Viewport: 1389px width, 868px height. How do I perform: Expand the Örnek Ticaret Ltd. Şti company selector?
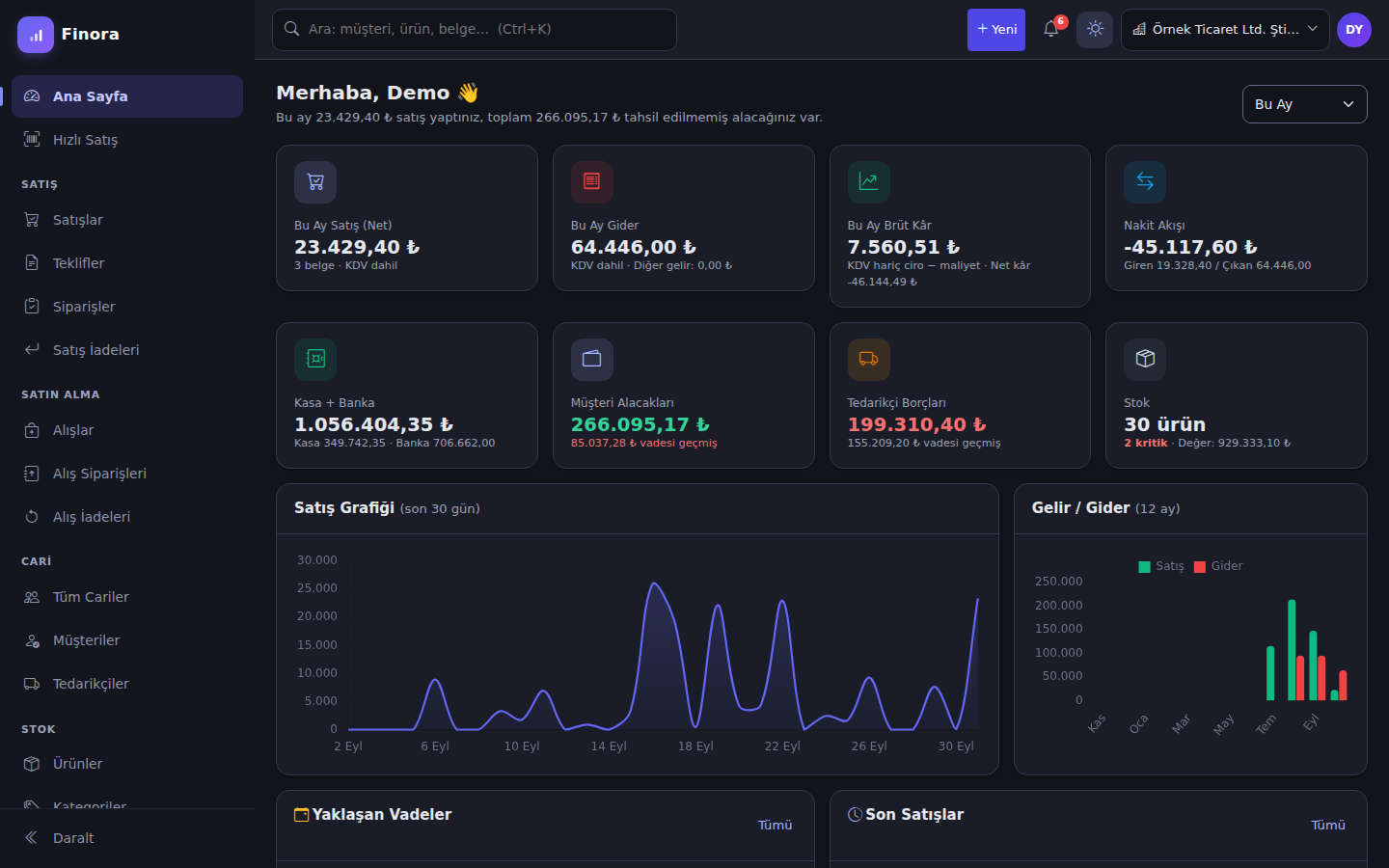[x=1225, y=30]
